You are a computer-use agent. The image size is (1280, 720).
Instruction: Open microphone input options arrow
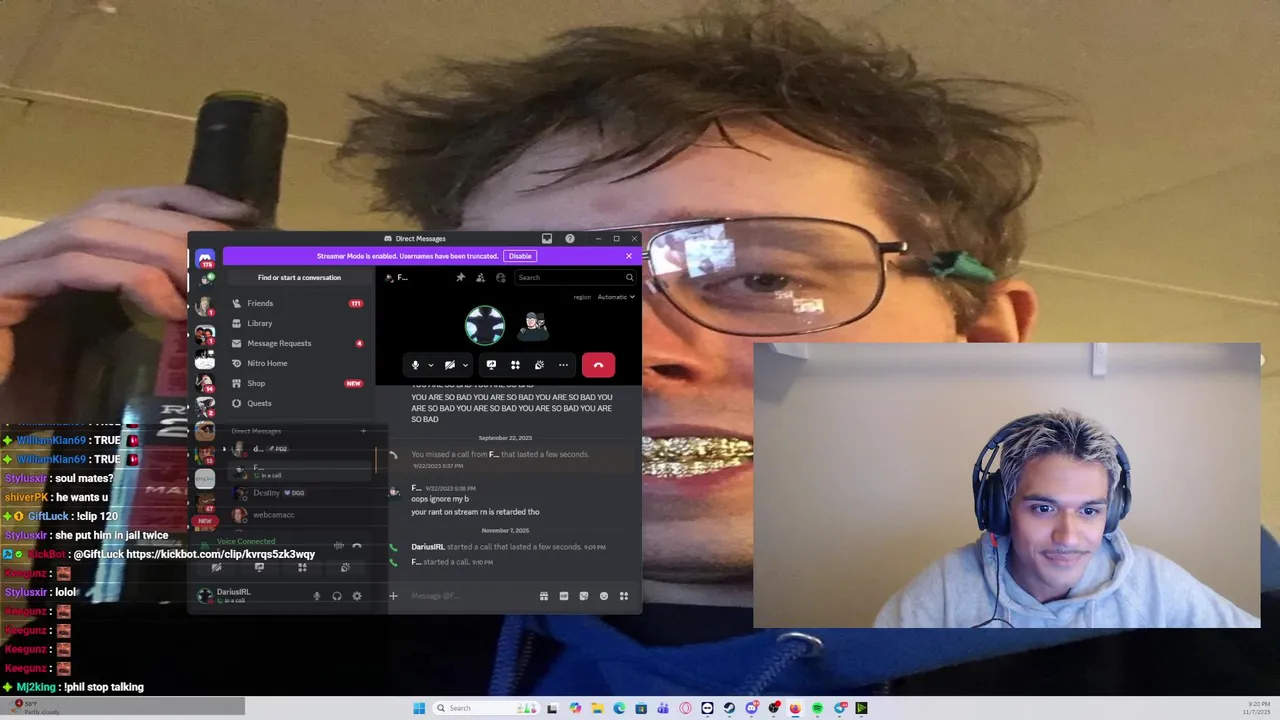[x=431, y=365]
